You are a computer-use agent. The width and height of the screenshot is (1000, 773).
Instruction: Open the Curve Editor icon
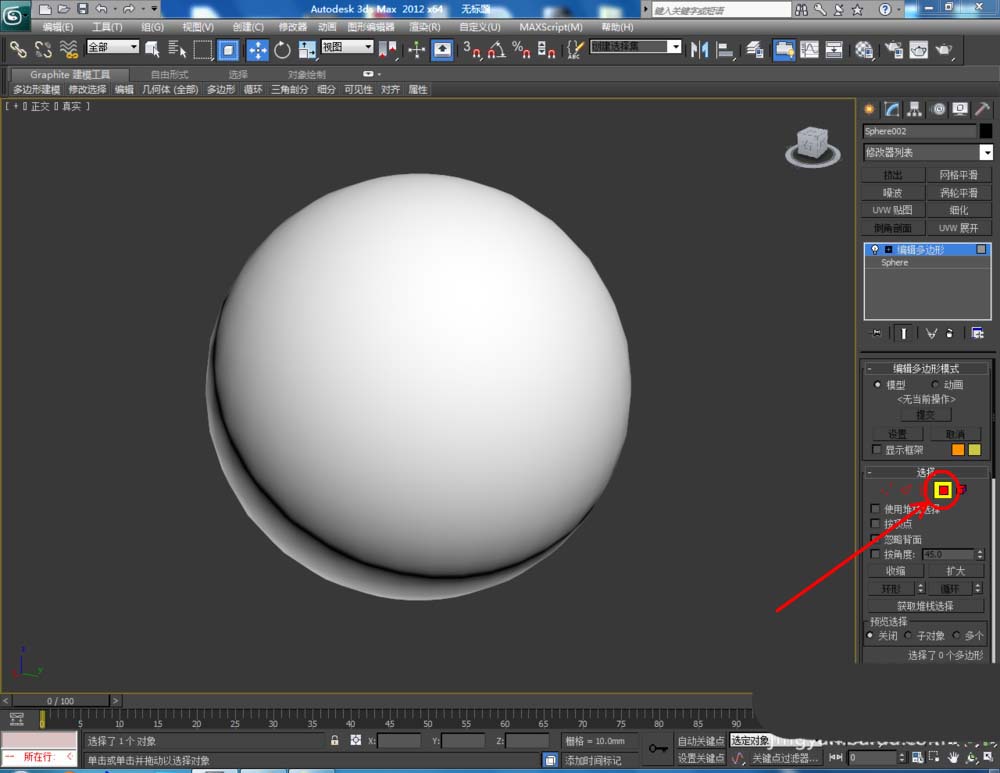pos(808,50)
